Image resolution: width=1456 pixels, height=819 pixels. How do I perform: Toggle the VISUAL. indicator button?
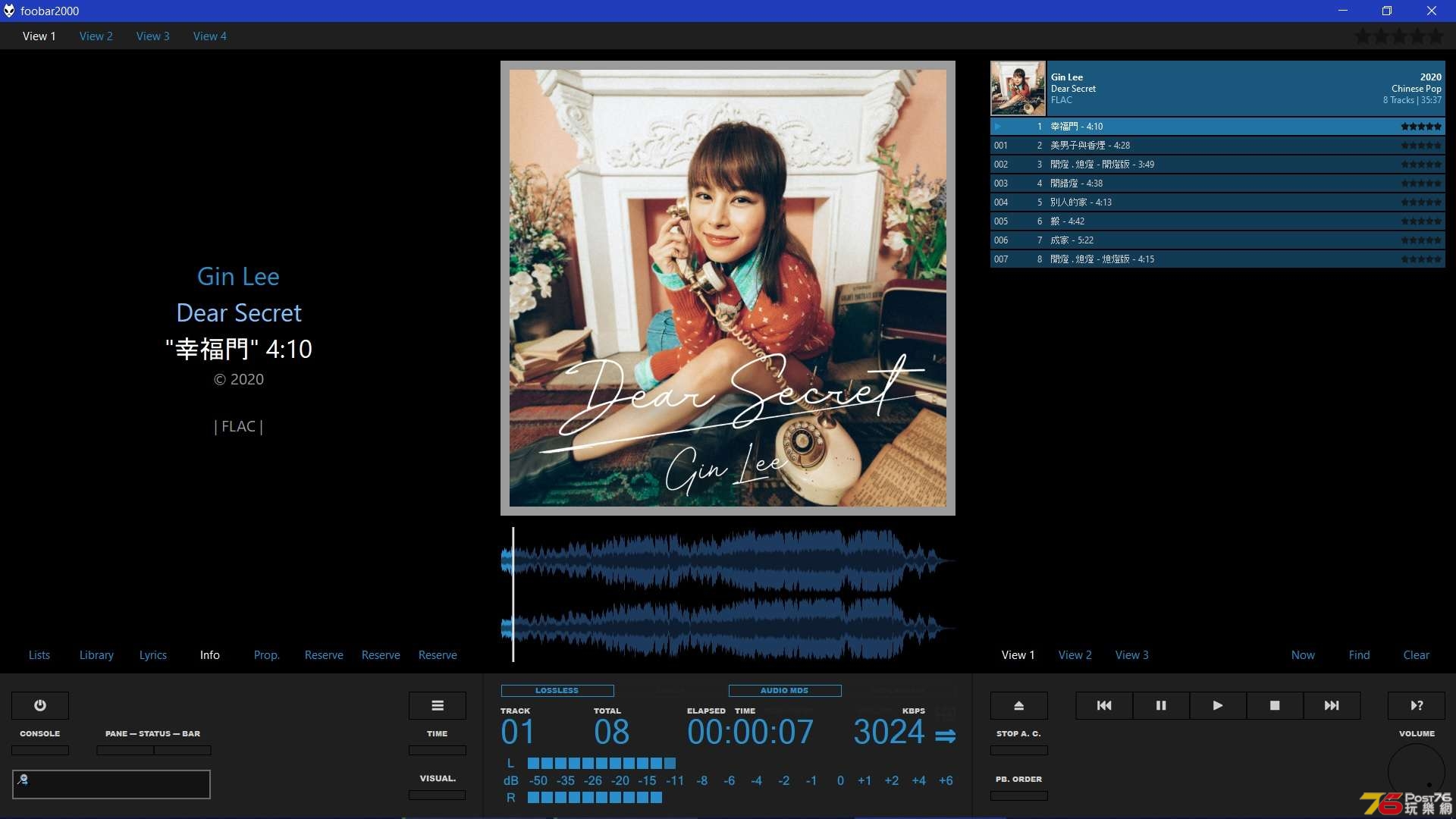click(x=438, y=795)
